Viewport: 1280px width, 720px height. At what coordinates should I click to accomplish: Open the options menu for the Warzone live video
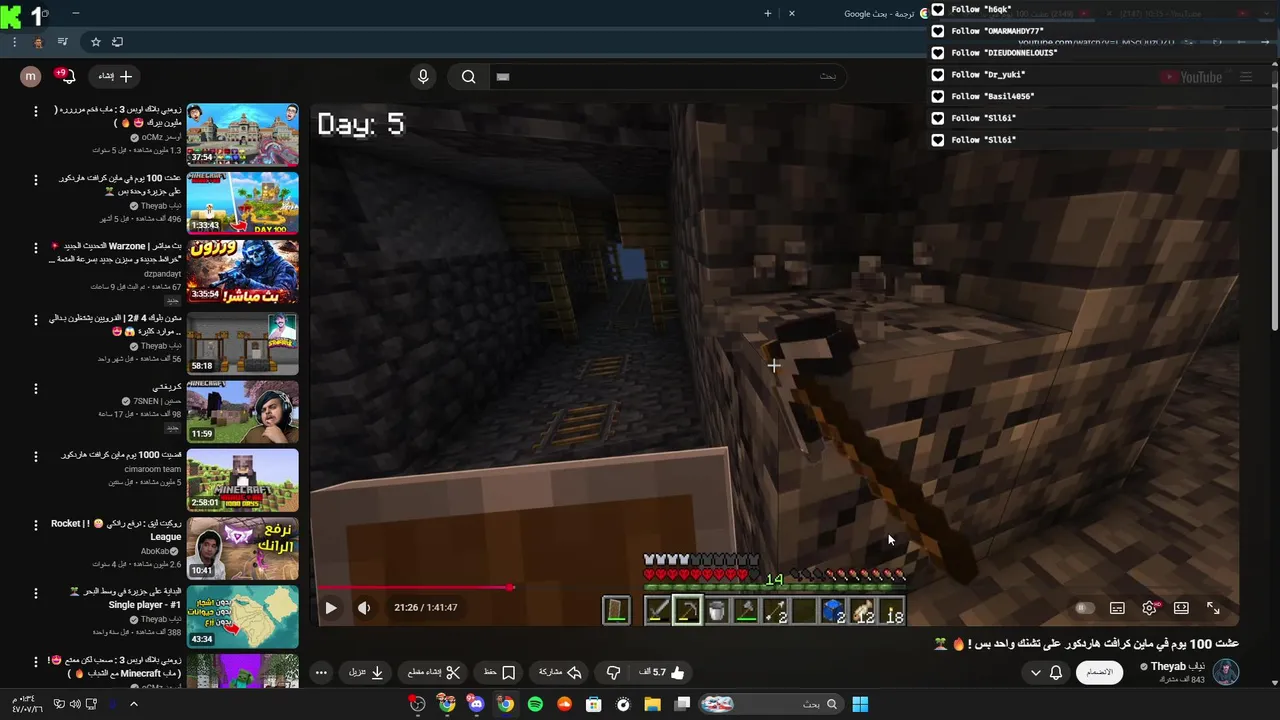point(36,249)
